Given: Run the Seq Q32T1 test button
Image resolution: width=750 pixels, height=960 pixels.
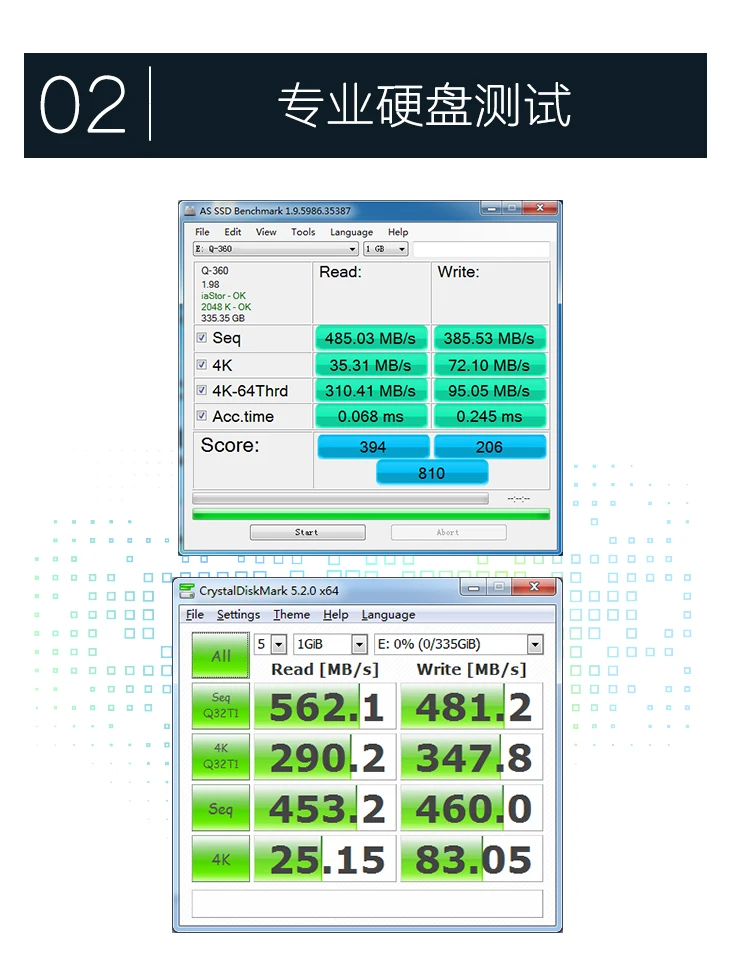Looking at the screenshot, I should pos(220,706).
